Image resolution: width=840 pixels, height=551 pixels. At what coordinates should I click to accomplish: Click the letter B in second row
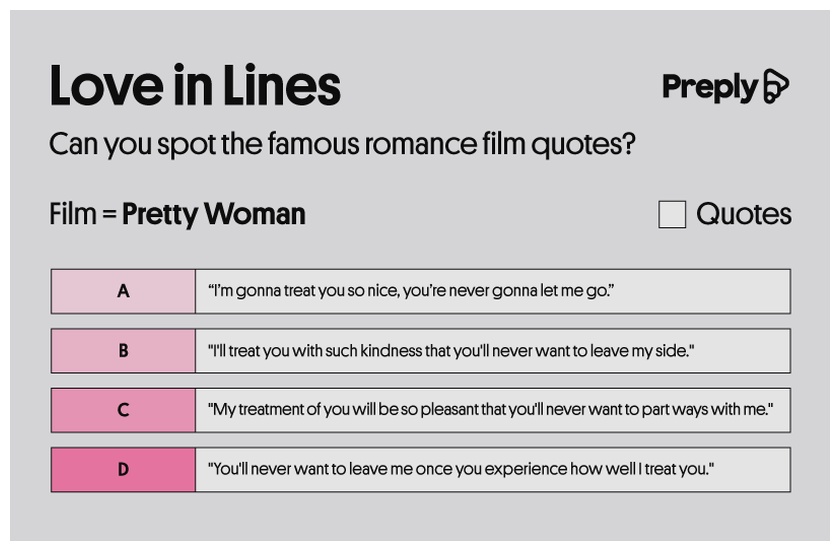(123, 351)
